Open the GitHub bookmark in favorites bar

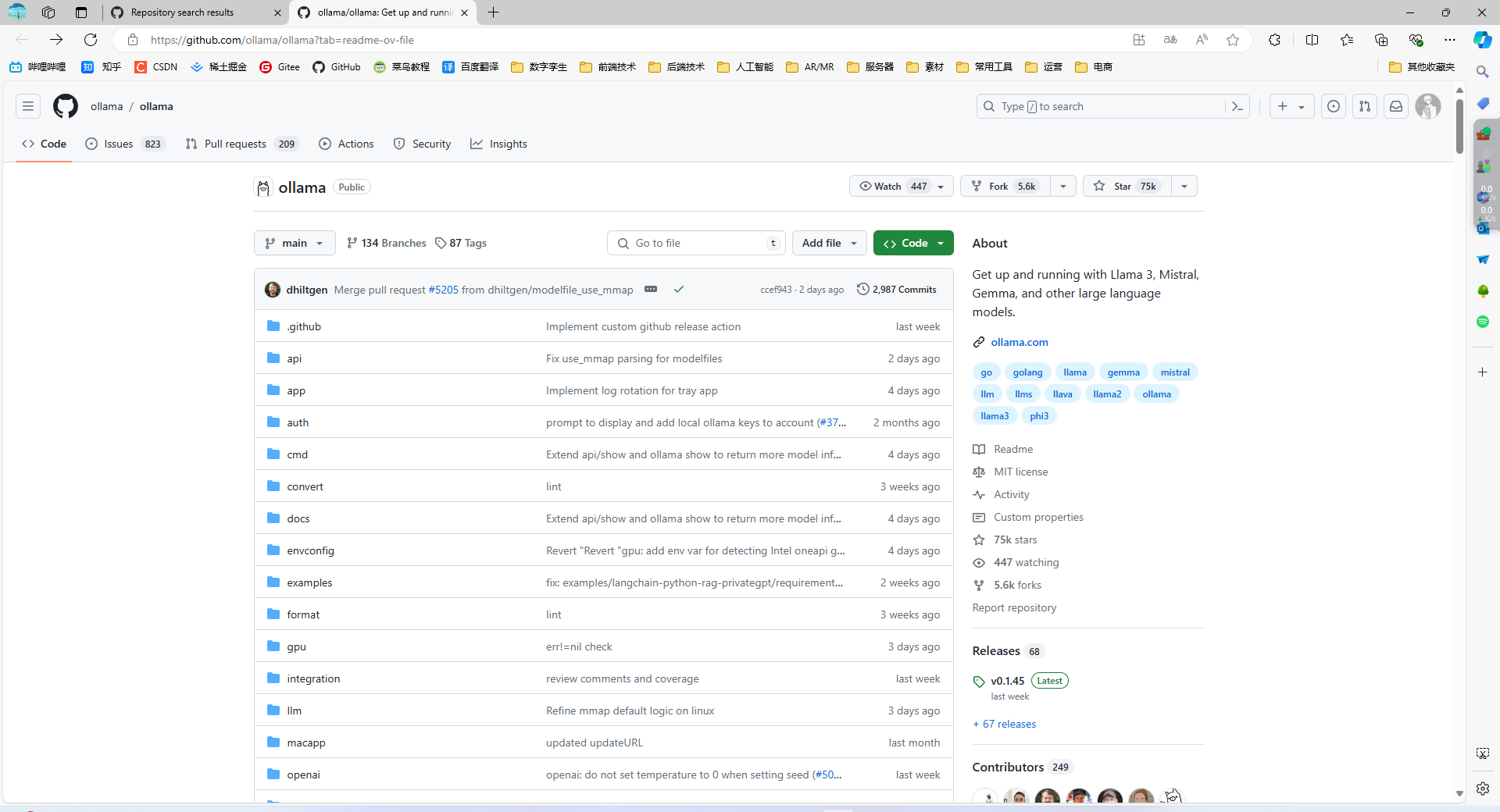337,67
